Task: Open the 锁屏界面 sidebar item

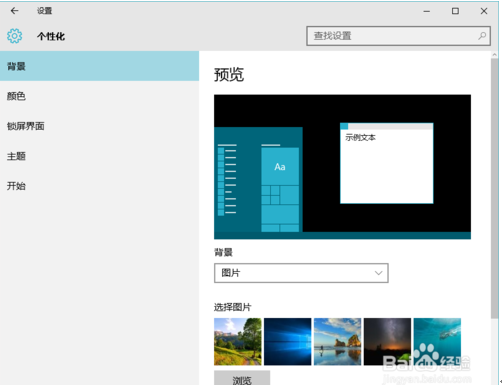Action: tap(99, 126)
